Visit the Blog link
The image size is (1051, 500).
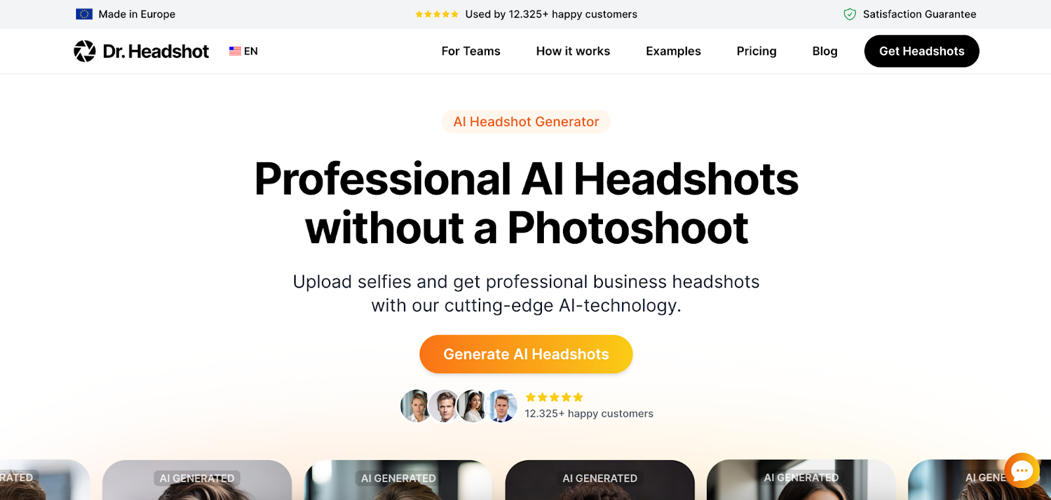824,51
